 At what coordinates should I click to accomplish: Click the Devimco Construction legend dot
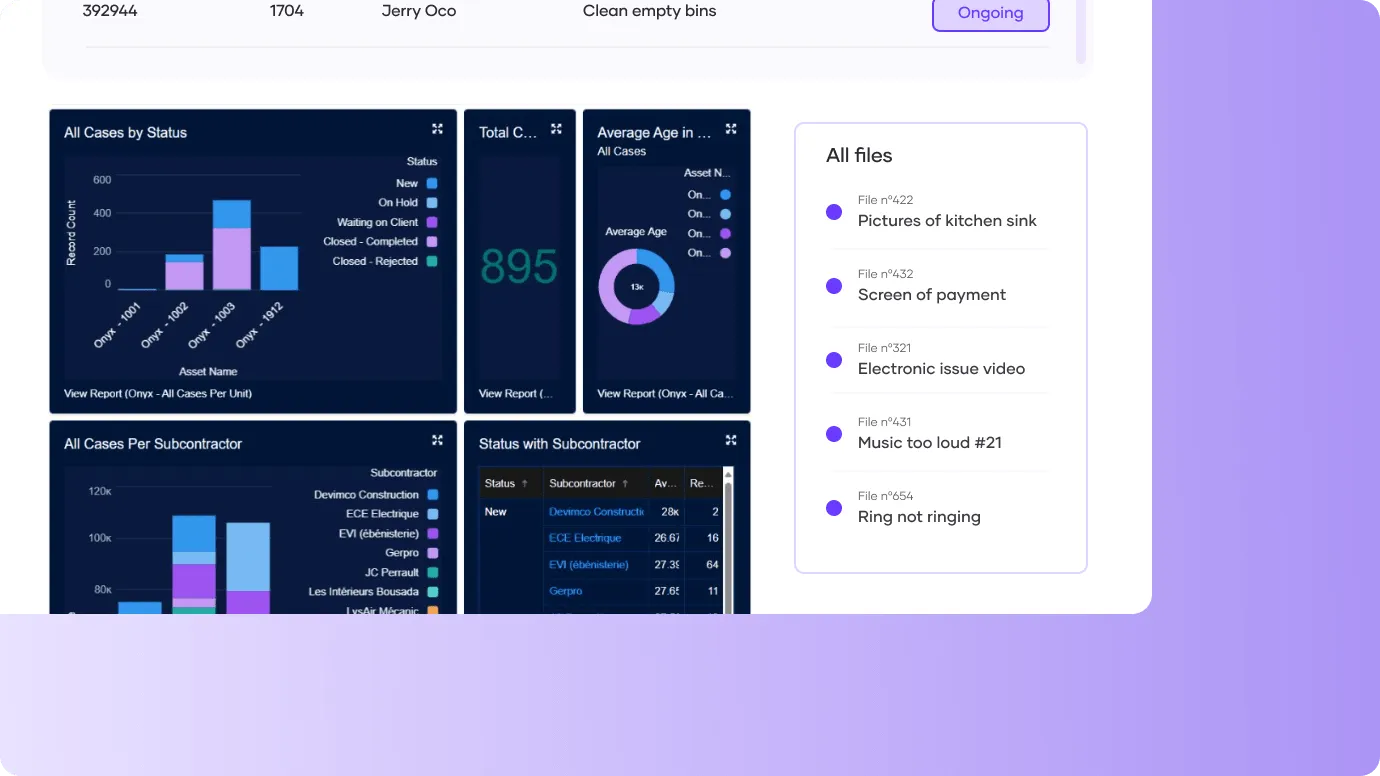pyautogui.click(x=431, y=494)
